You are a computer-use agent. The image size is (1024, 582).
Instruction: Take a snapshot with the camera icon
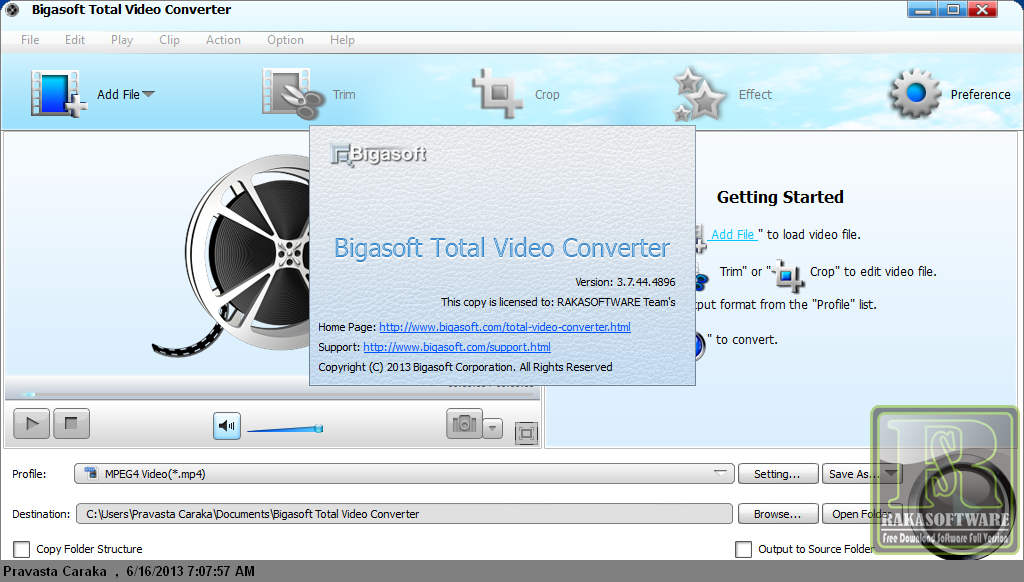point(464,425)
